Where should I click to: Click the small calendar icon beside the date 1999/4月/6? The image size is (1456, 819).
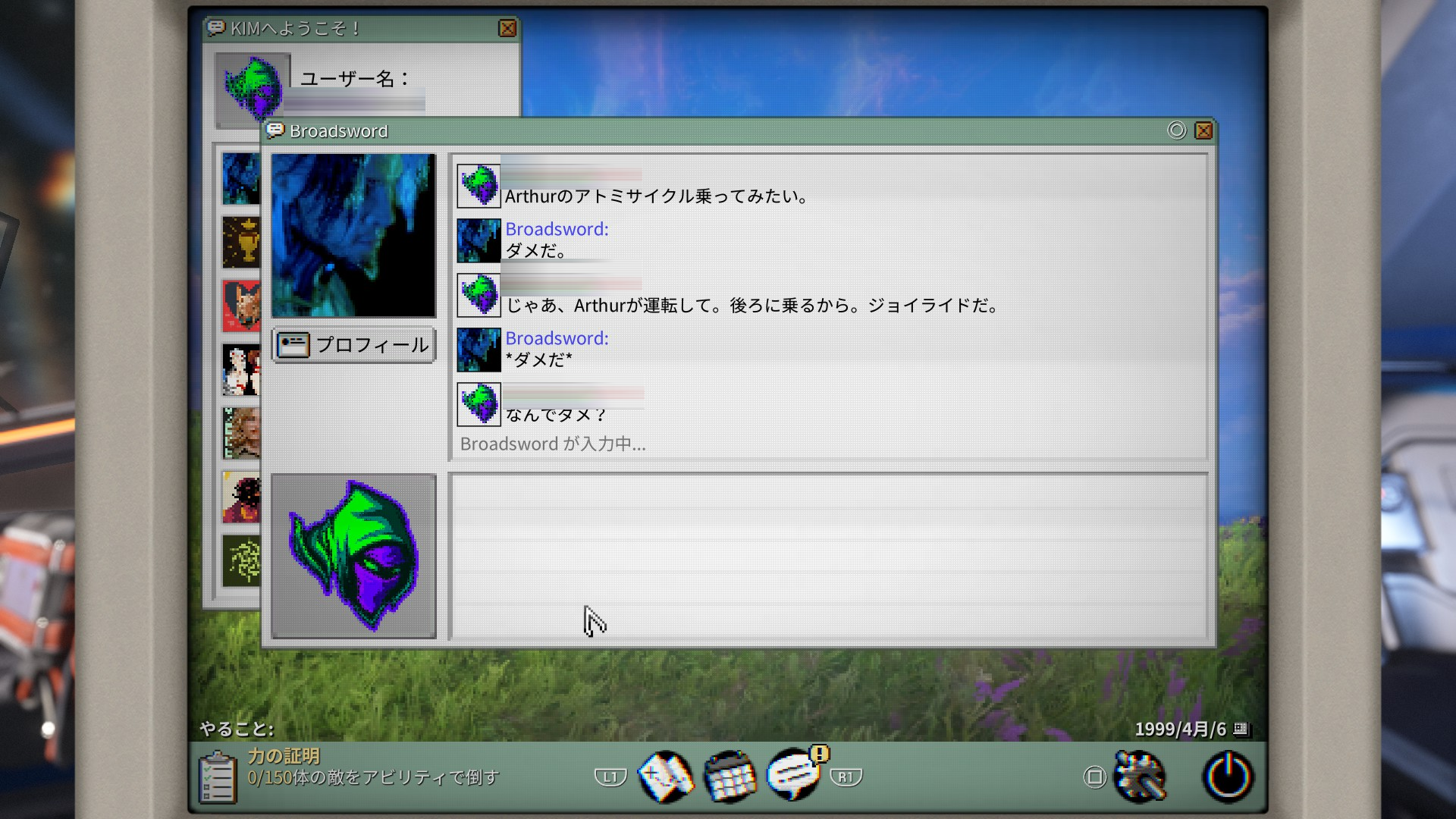pos(1241,729)
